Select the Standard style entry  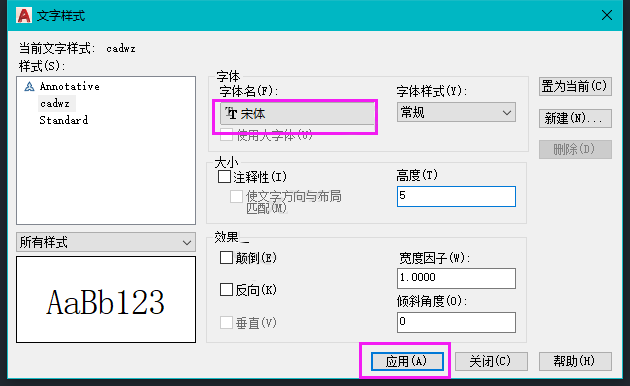coord(63,120)
